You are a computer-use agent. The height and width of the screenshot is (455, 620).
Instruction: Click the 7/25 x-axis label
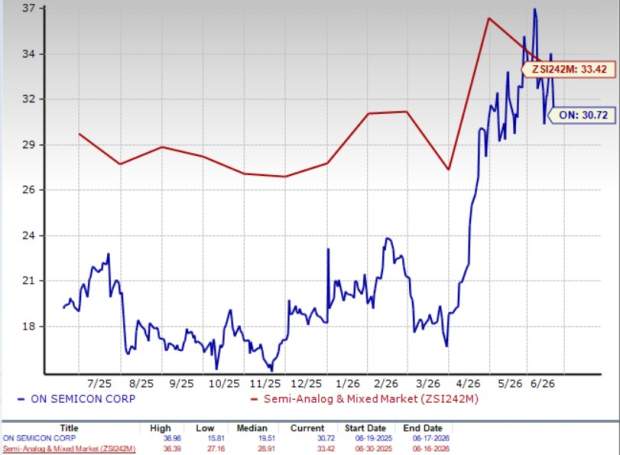pyautogui.click(x=99, y=384)
